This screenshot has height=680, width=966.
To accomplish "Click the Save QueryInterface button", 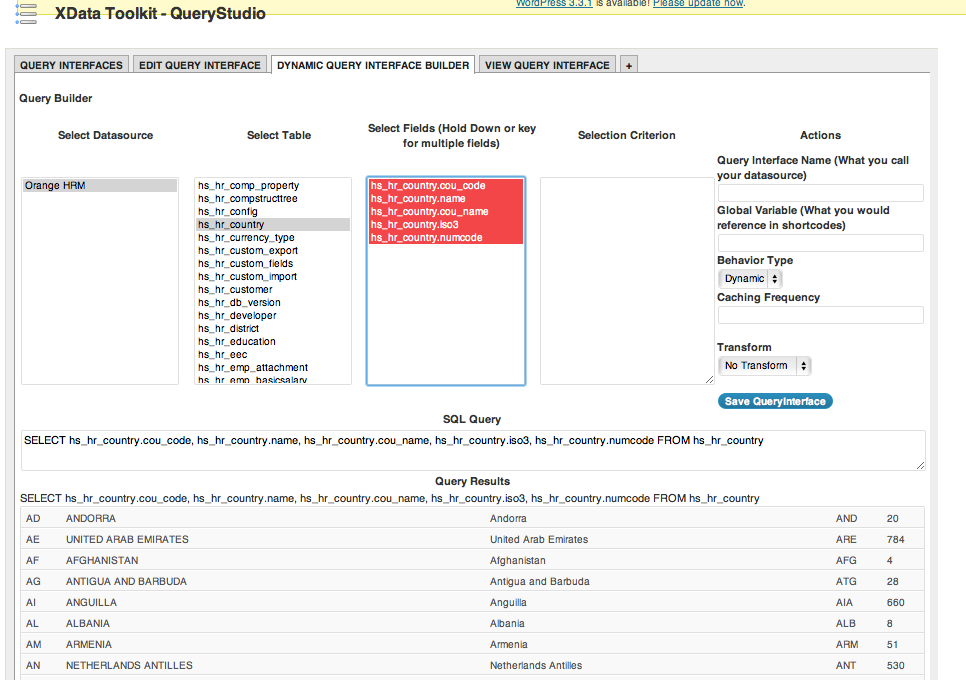I will click(775, 401).
